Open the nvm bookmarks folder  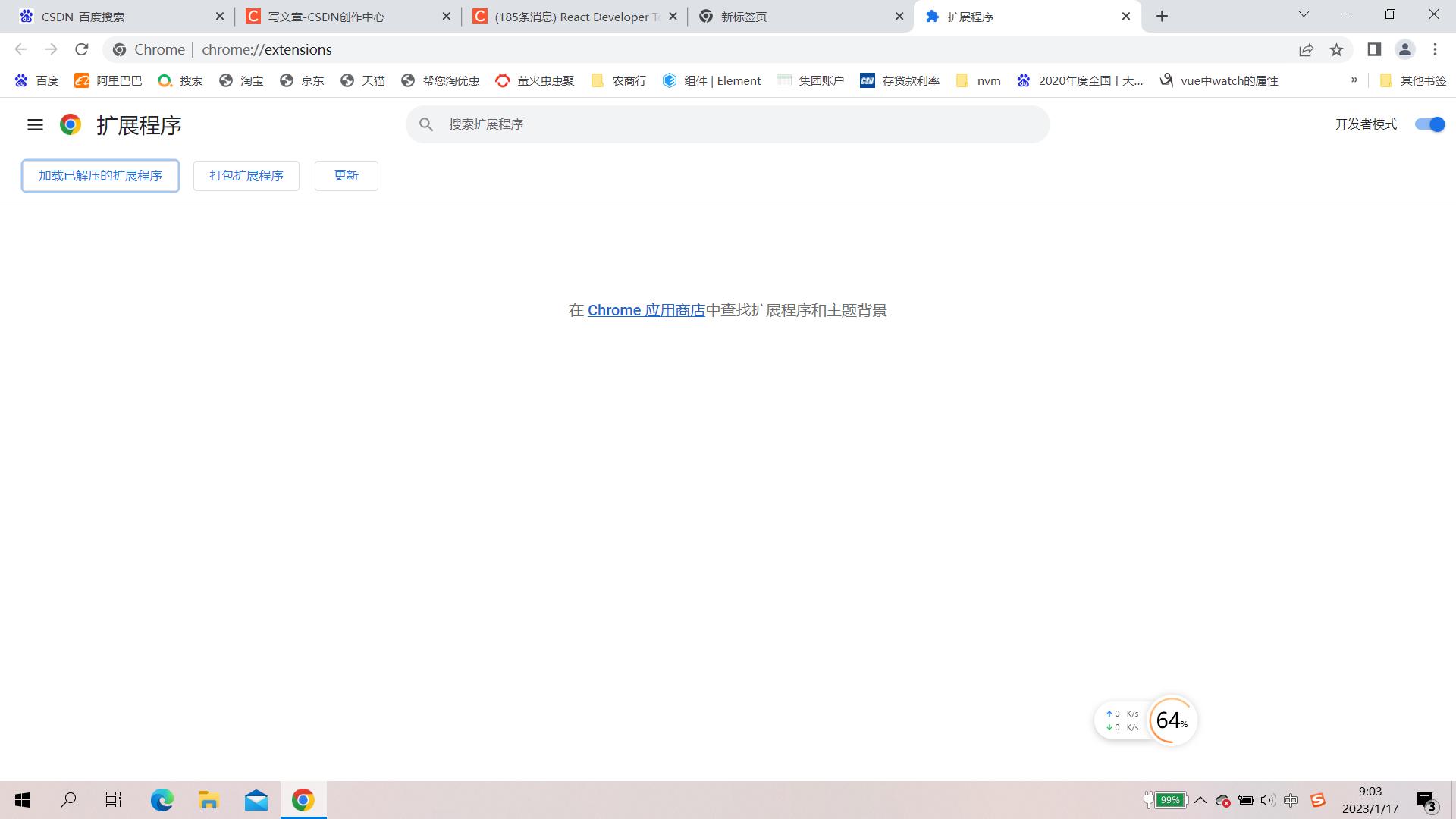978,80
